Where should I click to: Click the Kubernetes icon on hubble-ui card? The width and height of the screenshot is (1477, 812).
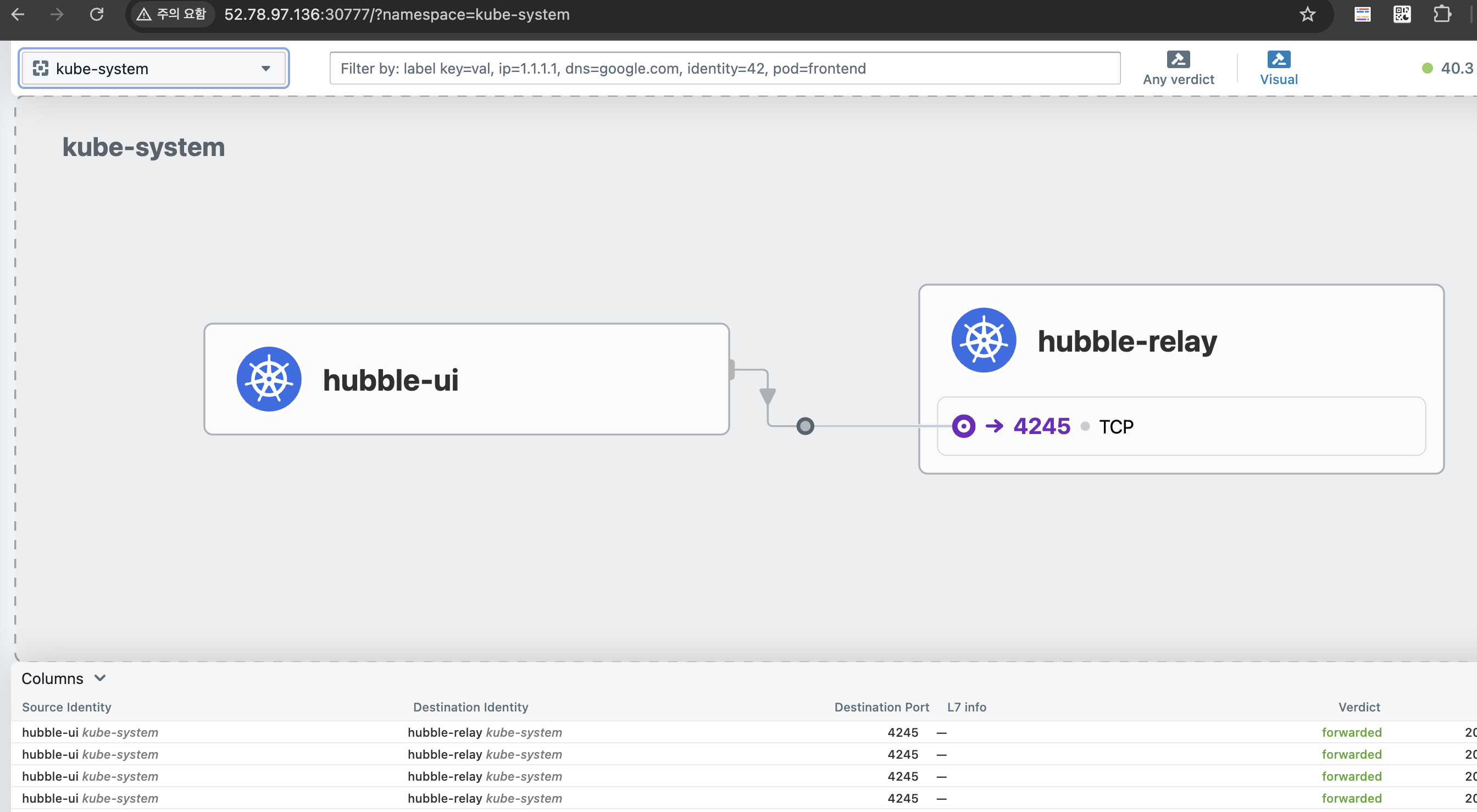(269, 379)
